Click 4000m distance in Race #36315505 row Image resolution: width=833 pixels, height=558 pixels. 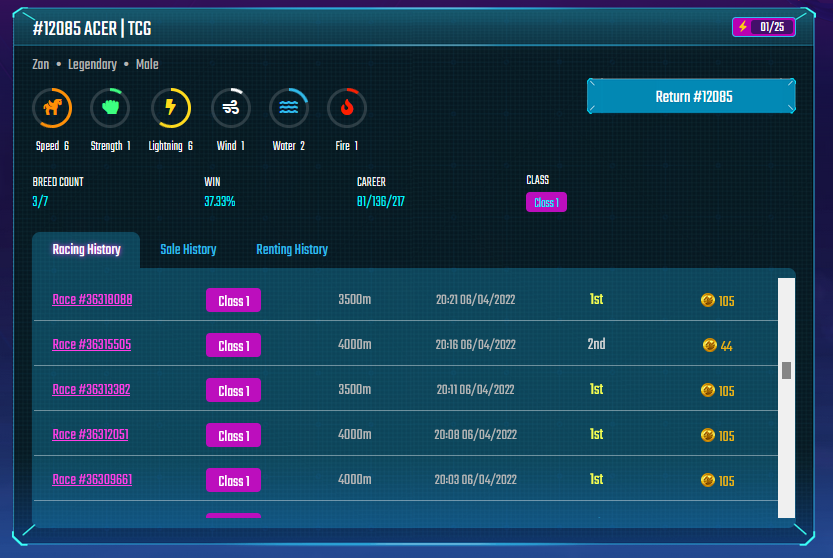coord(354,344)
